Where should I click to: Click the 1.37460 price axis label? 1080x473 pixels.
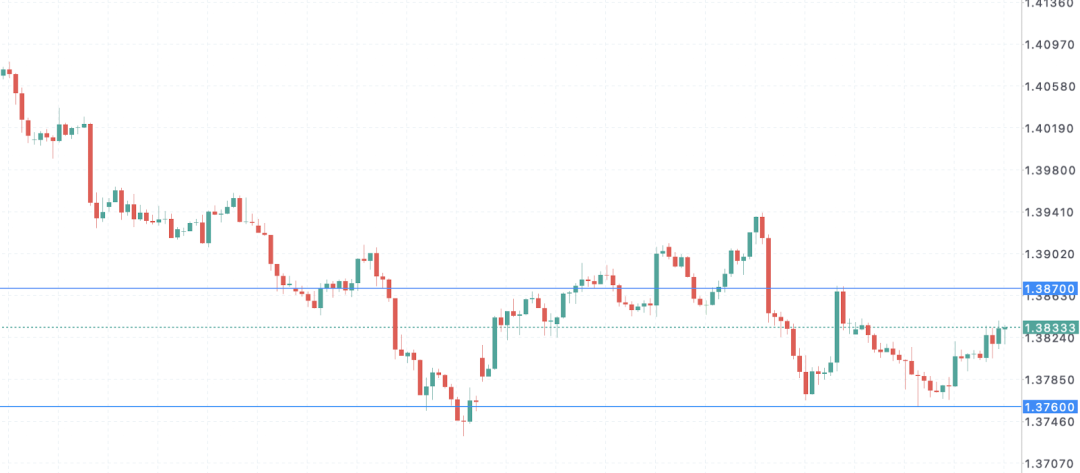pos(1050,422)
